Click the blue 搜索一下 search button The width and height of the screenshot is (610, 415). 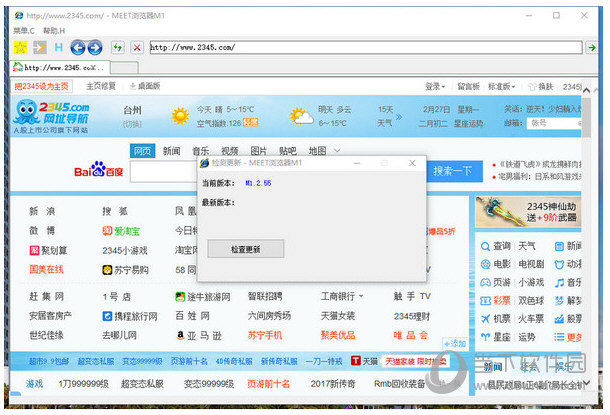(452, 171)
